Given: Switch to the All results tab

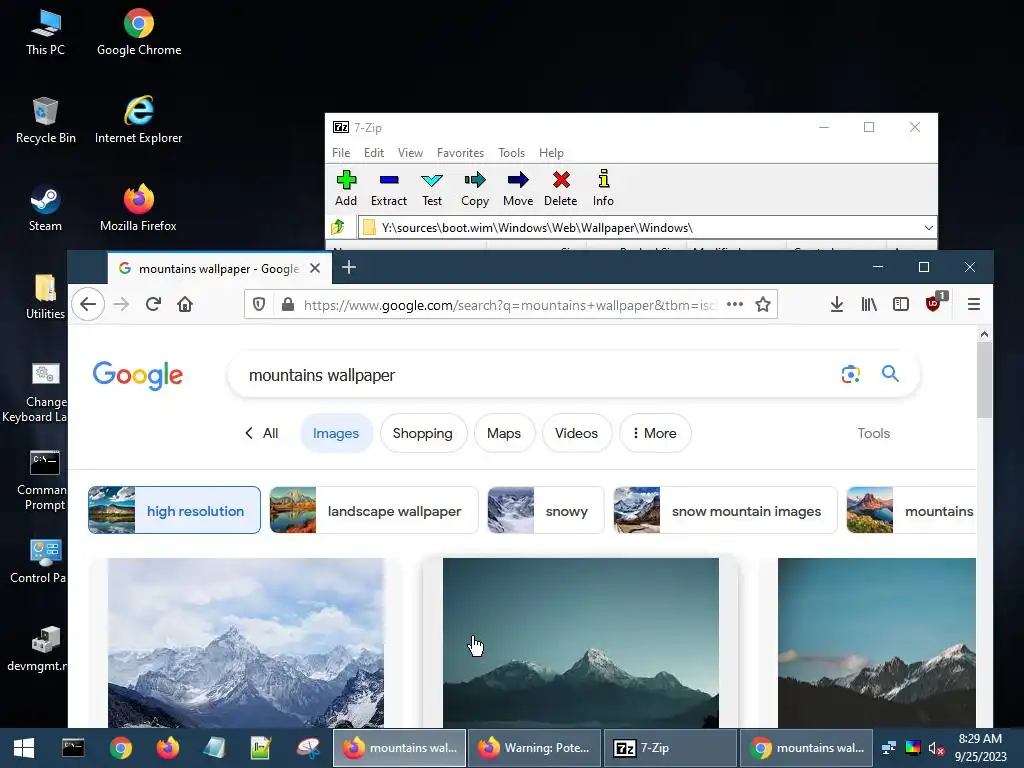Looking at the screenshot, I should click(262, 433).
